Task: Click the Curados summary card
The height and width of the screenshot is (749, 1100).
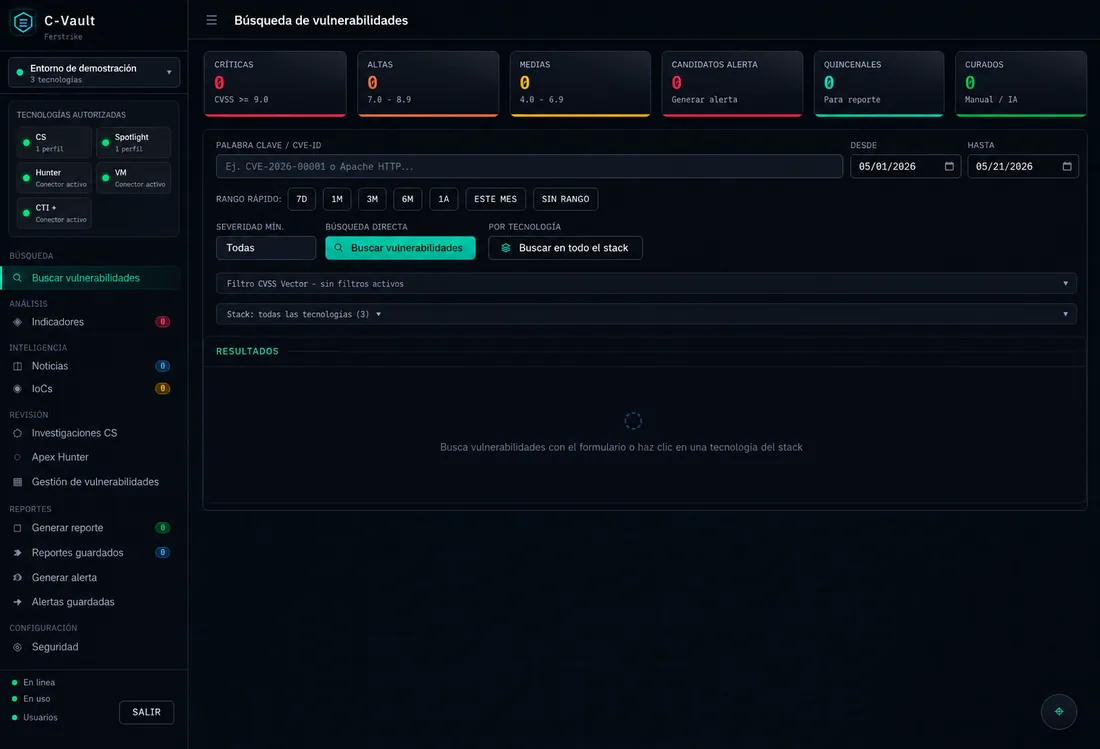Action: 1021,83
